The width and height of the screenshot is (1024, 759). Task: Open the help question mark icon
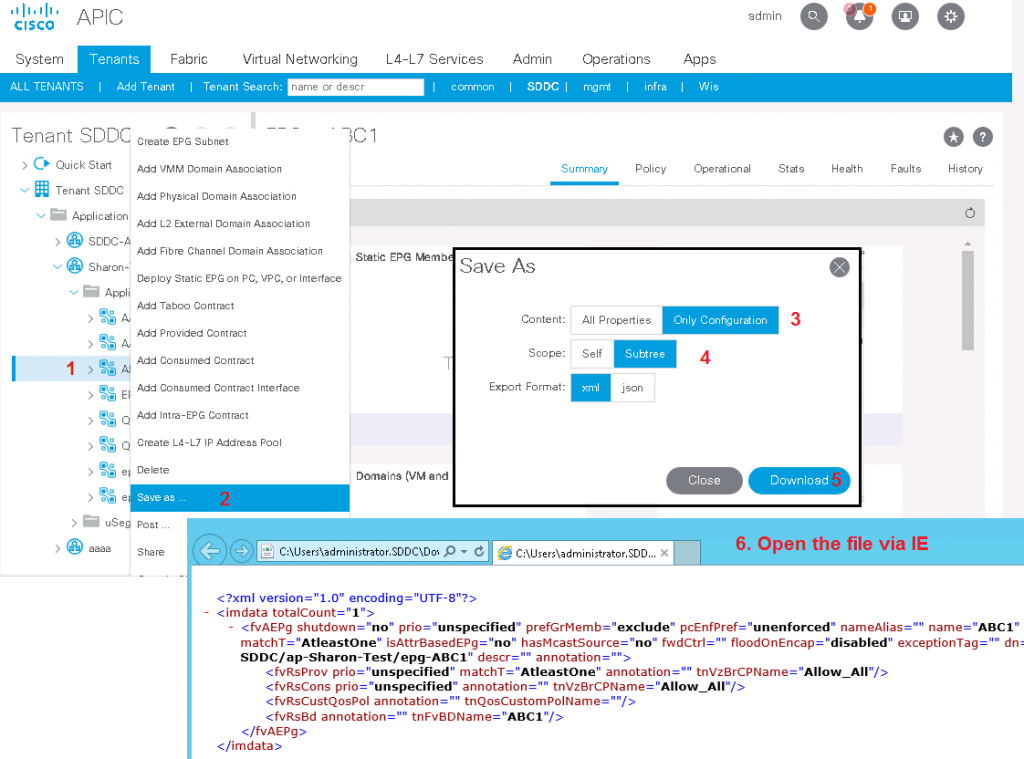[983, 137]
